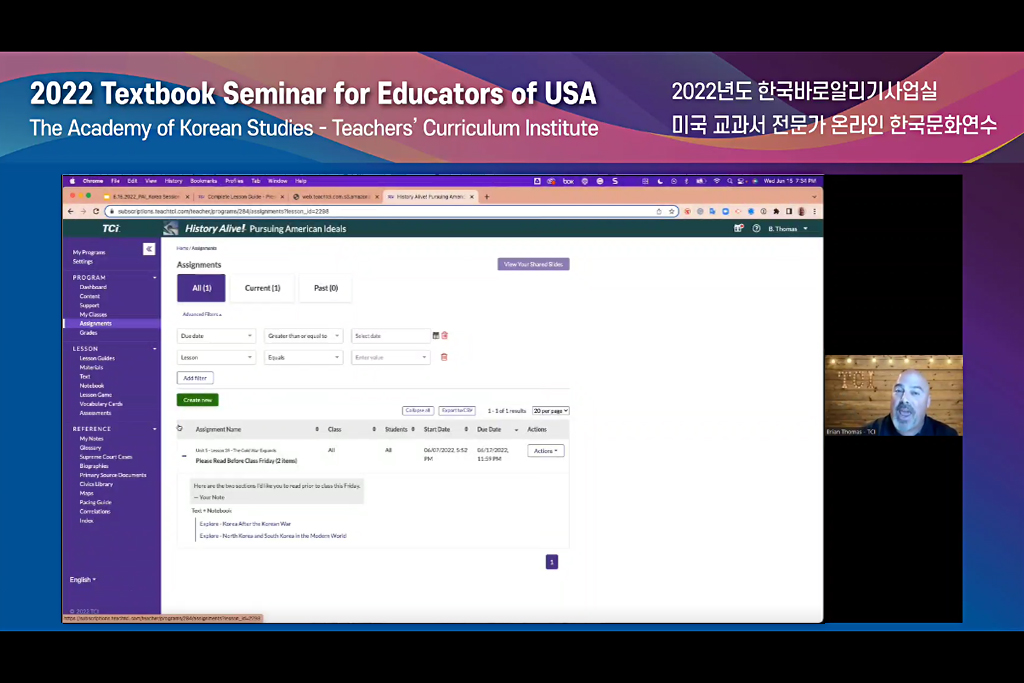The height and width of the screenshot is (683, 1024).
Task: Open the Enter value dropdown
Action: (x=391, y=357)
